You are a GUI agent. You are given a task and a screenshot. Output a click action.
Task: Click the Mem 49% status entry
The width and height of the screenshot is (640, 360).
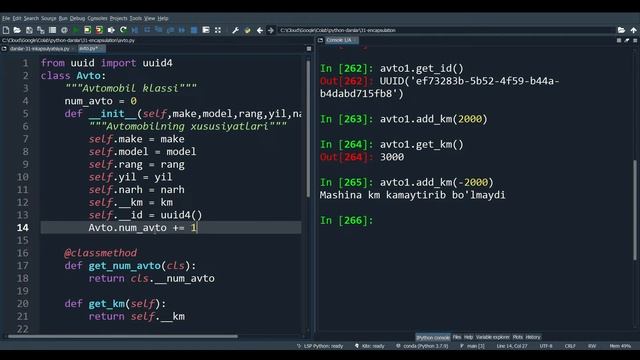[620, 346]
